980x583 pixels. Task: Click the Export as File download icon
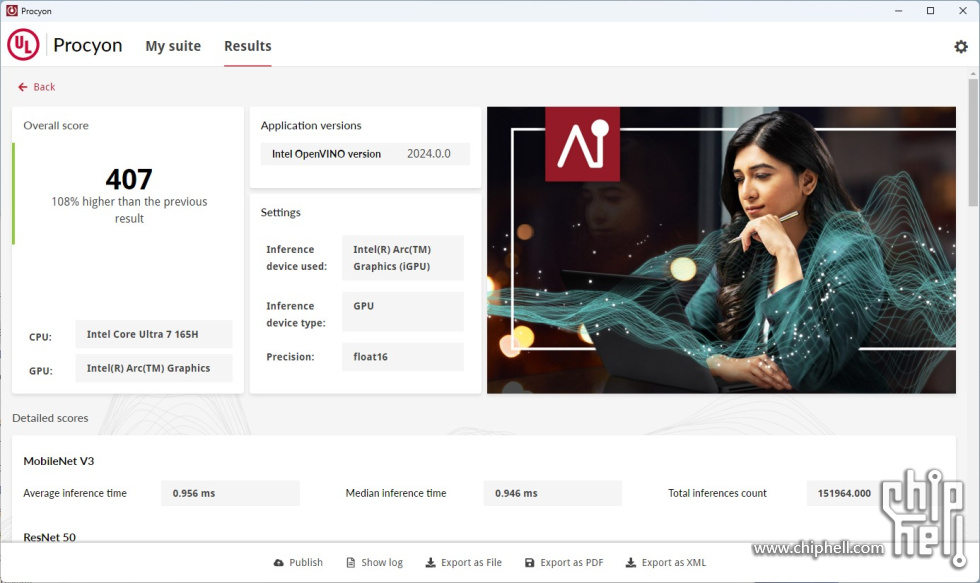pyautogui.click(x=431, y=562)
